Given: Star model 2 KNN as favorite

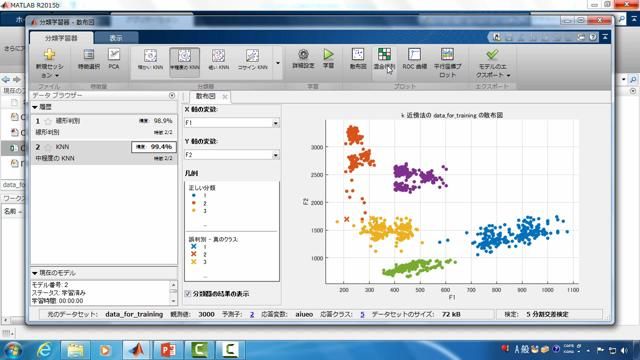Looking at the screenshot, I should point(48,147).
